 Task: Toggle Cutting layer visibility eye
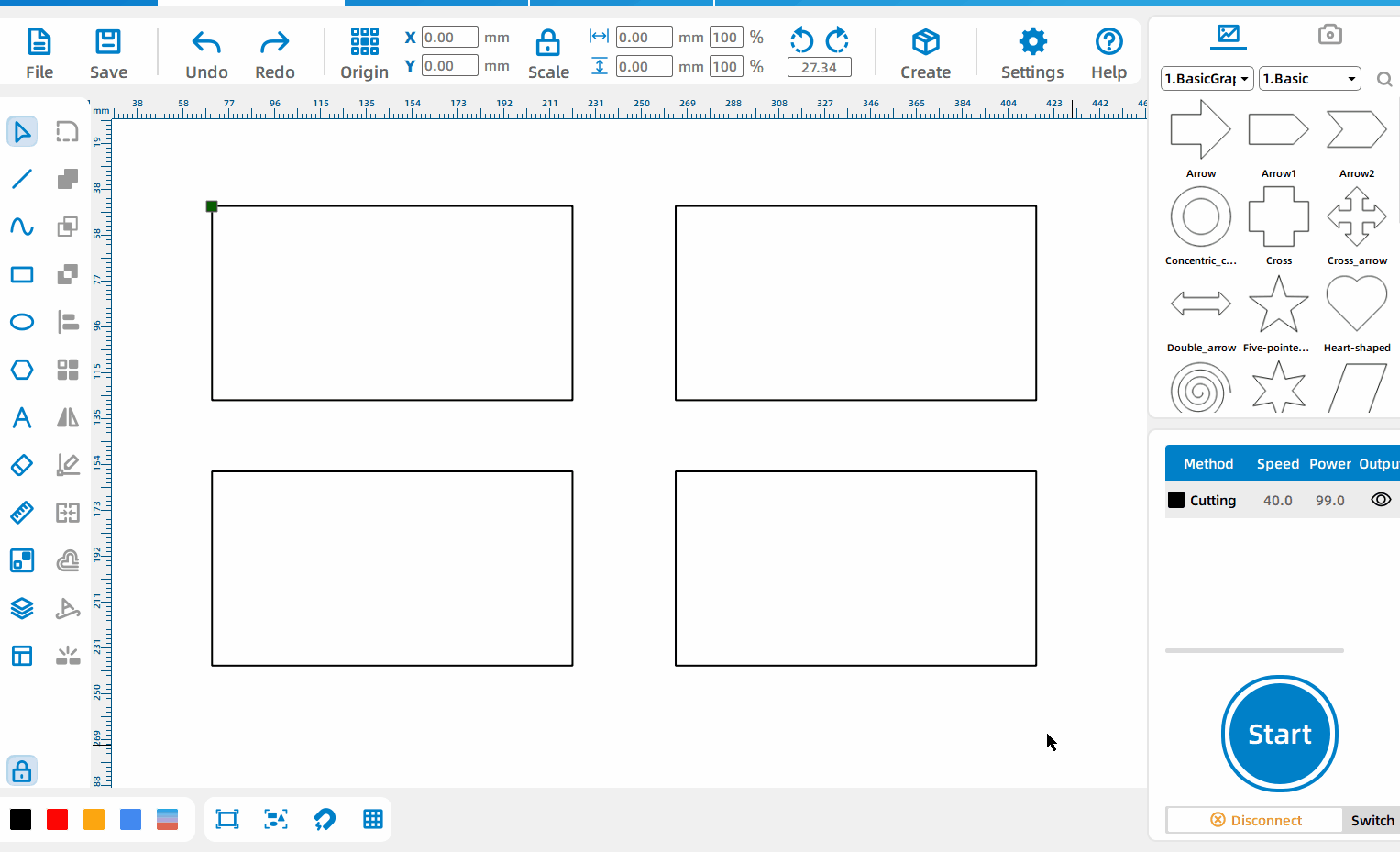1381,500
